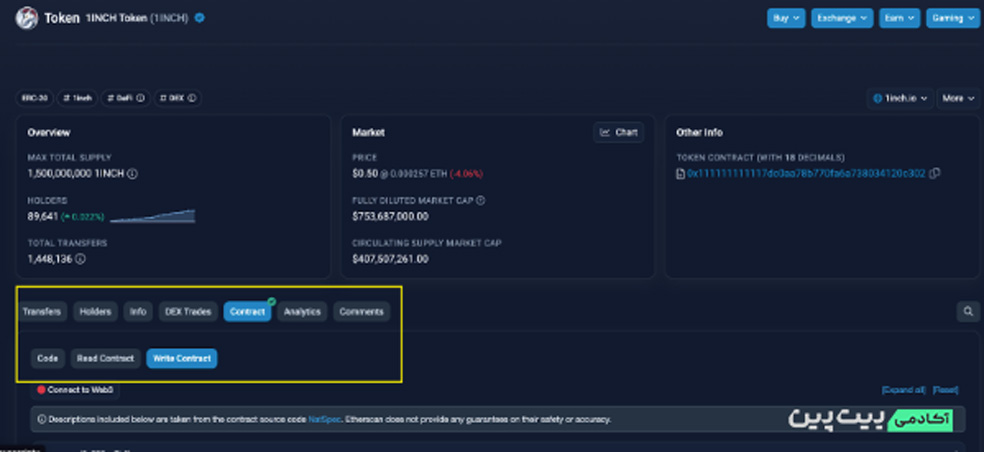This screenshot has height=452, width=984.
Task: Switch to the Transfers tab
Action: click(x=41, y=312)
